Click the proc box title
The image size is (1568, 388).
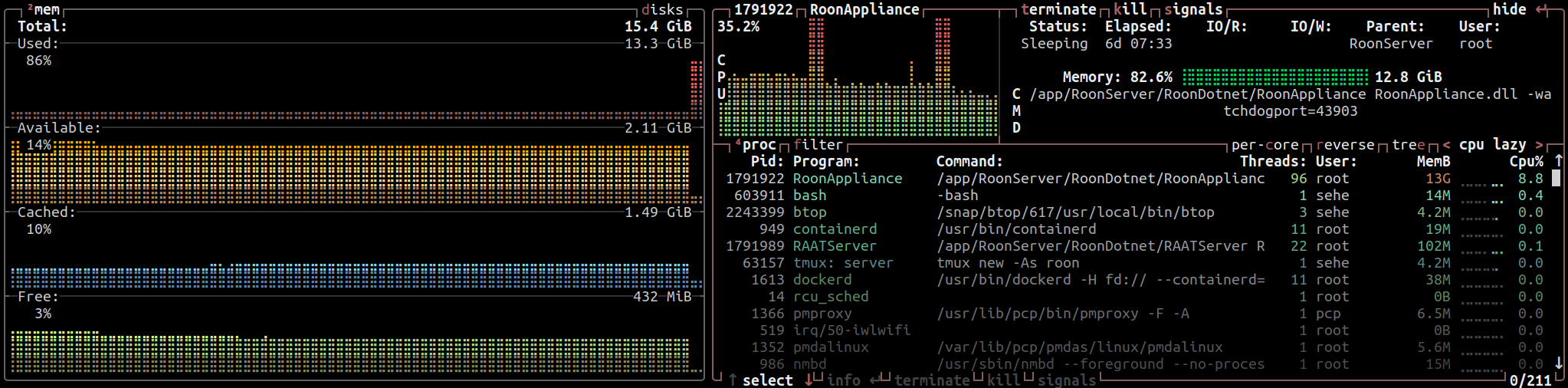(756, 145)
